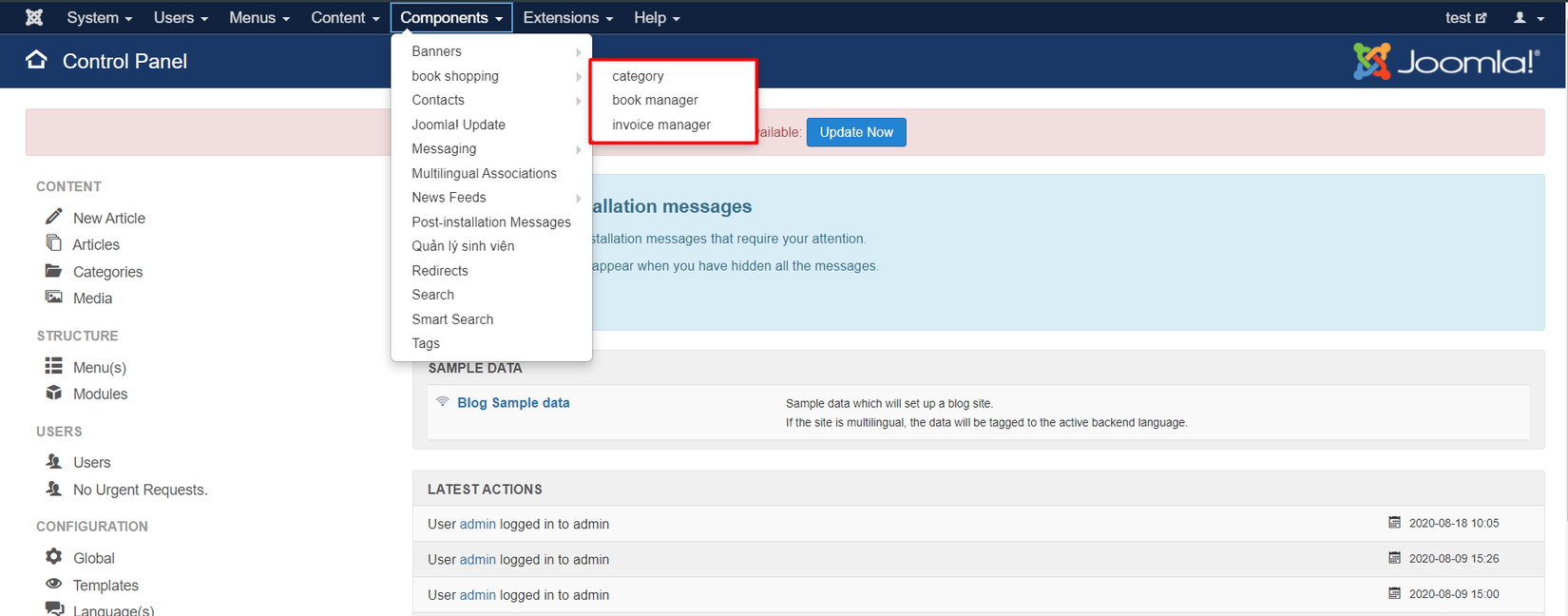Image resolution: width=1568 pixels, height=616 pixels.
Task: Click the pencil icon beside New Article
Action: (x=54, y=217)
